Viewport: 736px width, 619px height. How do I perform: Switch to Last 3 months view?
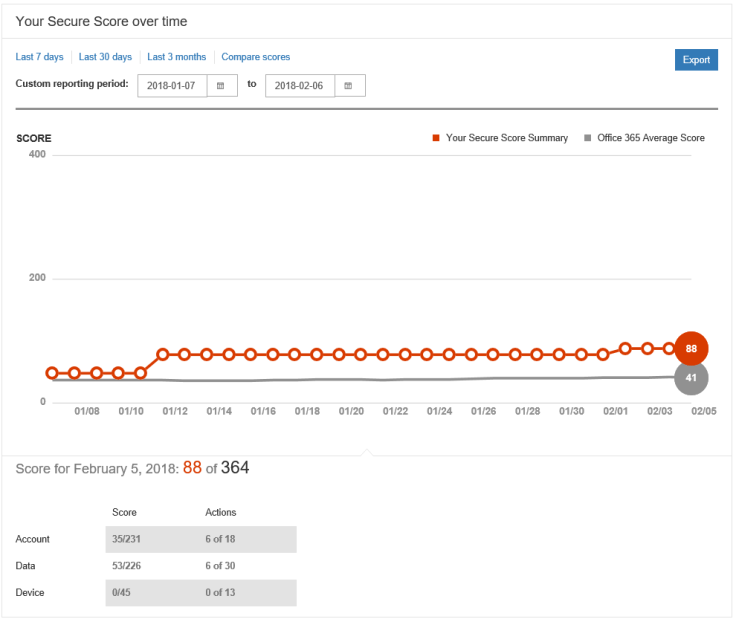point(177,57)
